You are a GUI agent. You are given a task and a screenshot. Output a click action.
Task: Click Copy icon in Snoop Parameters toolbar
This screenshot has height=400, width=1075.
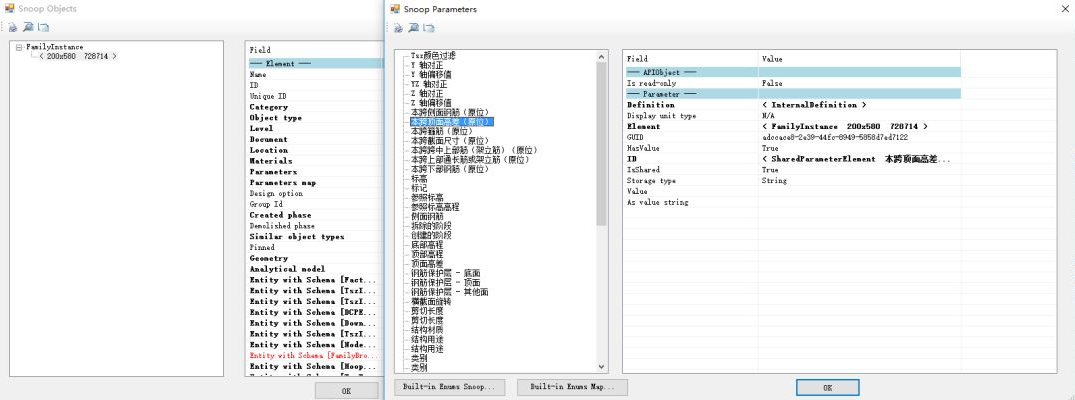[x=428, y=28]
